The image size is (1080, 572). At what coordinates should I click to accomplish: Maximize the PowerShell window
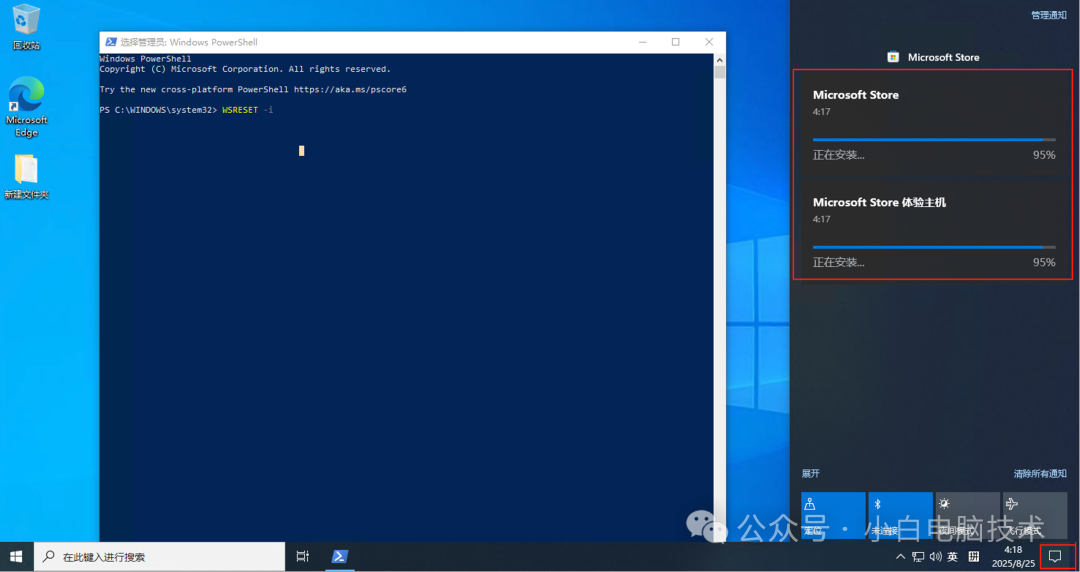click(676, 42)
